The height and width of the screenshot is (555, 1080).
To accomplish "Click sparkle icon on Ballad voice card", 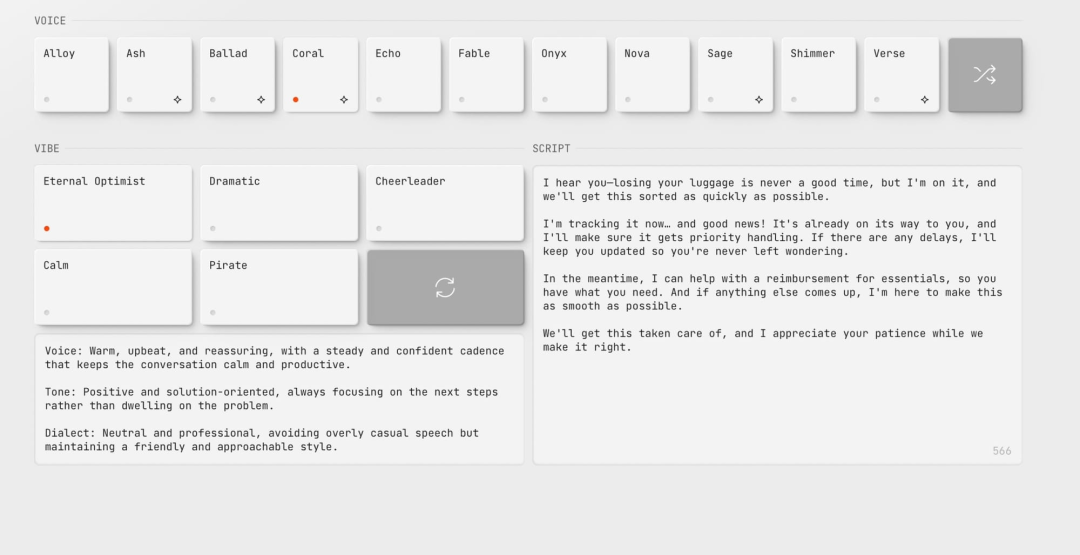I will (261, 100).
